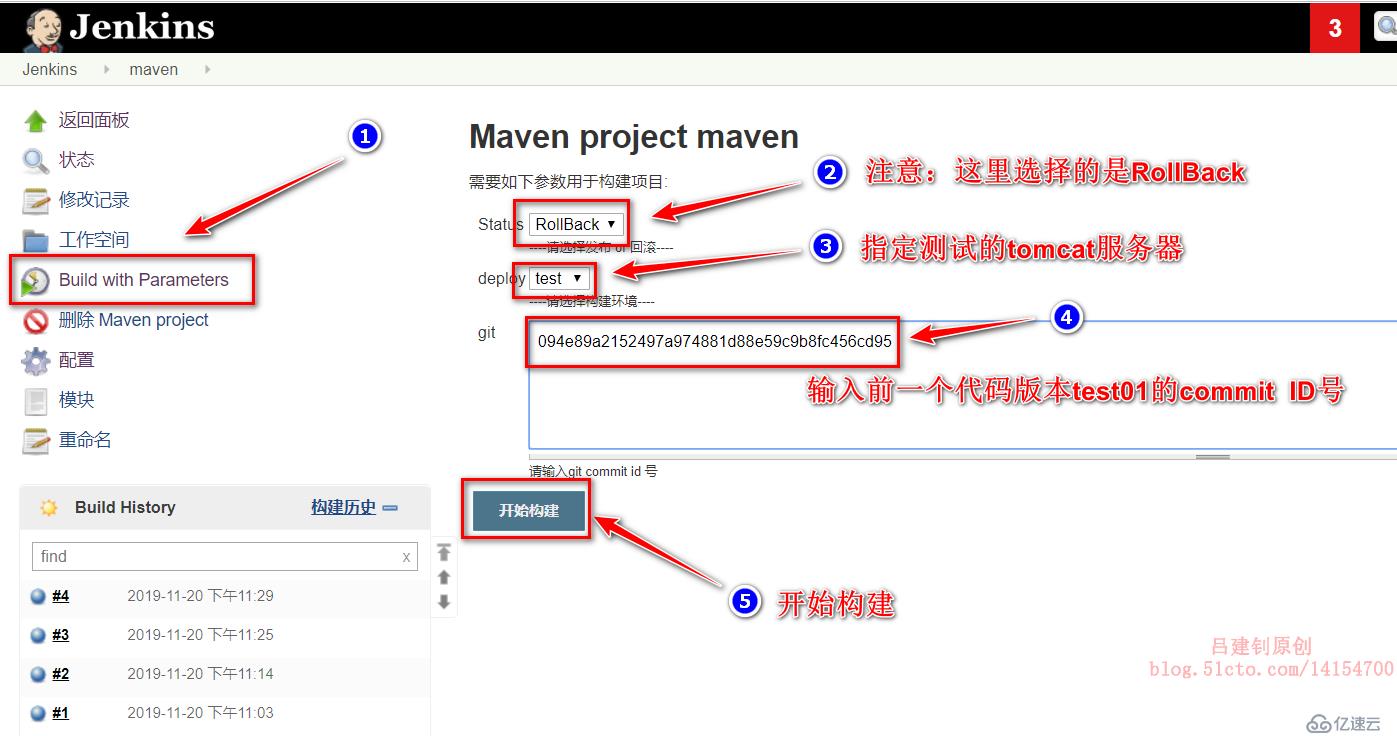Move down in build history list
Screen dimensions: 1397x736
[444, 602]
